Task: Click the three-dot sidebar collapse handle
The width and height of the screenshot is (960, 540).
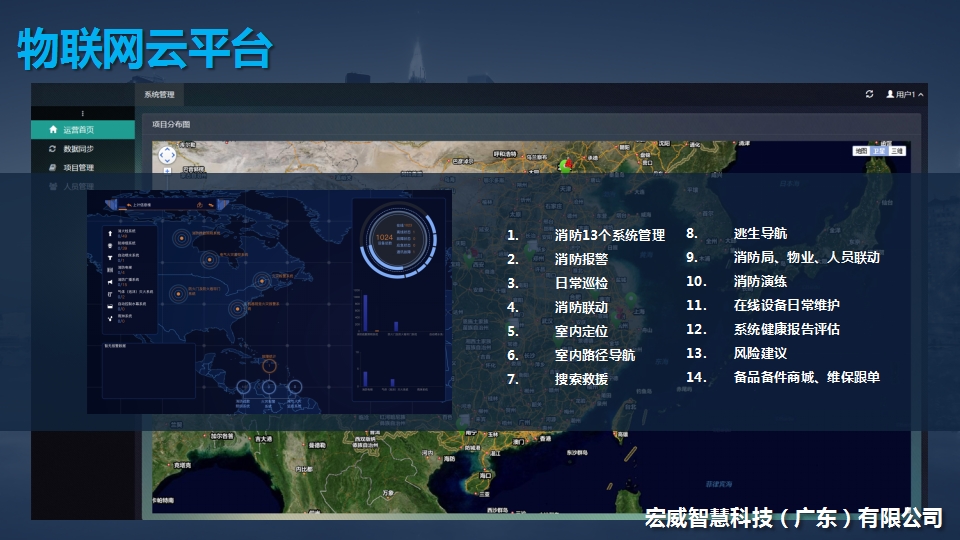Action: tap(83, 113)
